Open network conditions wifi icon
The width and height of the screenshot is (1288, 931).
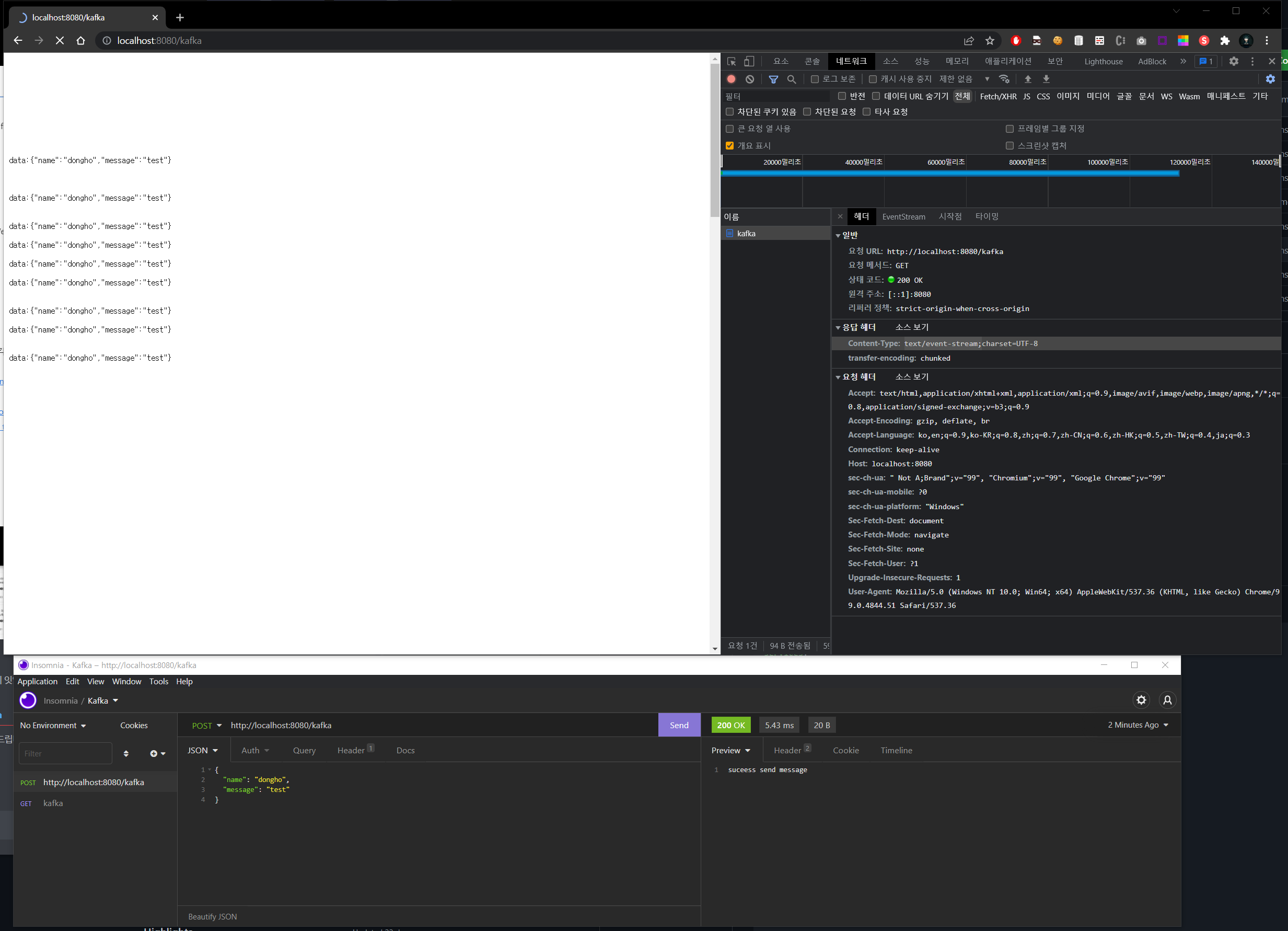coord(1004,79)
